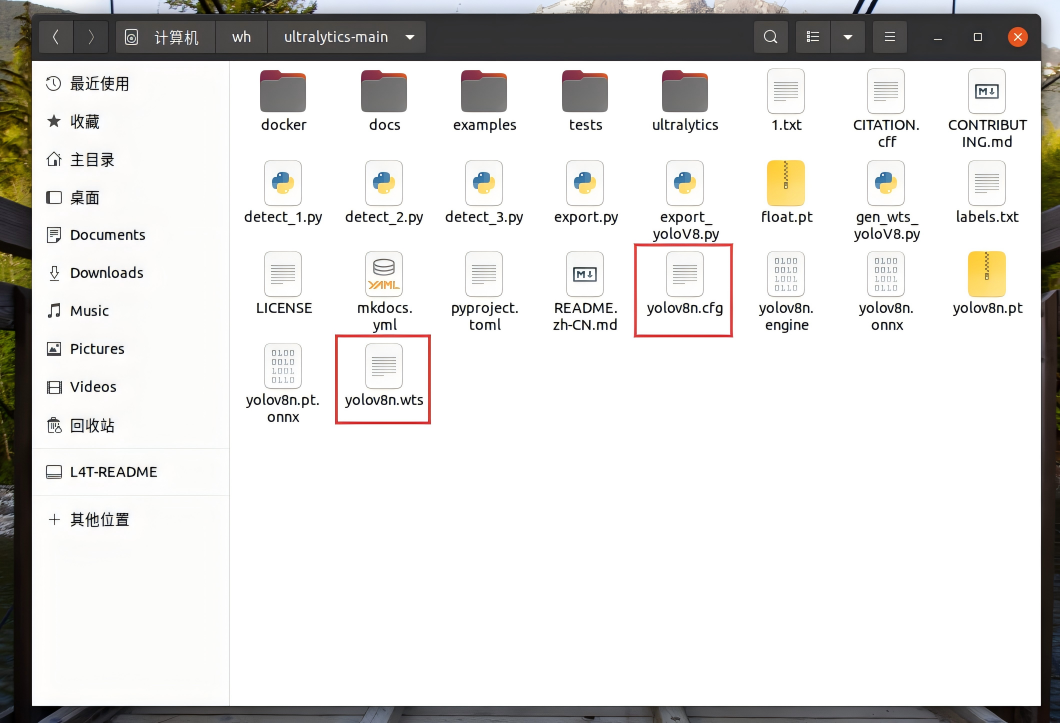The width and height of the screenshot is (1060, 723).
Task: Open the search magnifier in the toolbar
Action: [x=771, y=37]
